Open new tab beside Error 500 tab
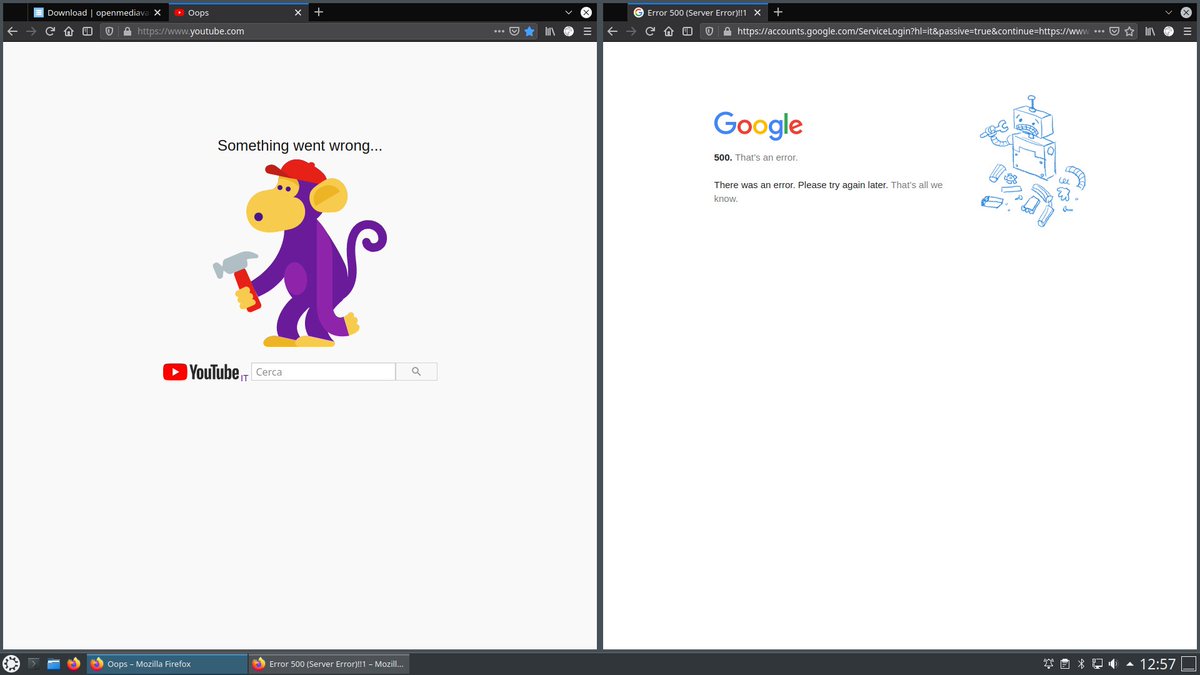The width and height of the screenshot is (1200, 675). [x=778, y=12]
